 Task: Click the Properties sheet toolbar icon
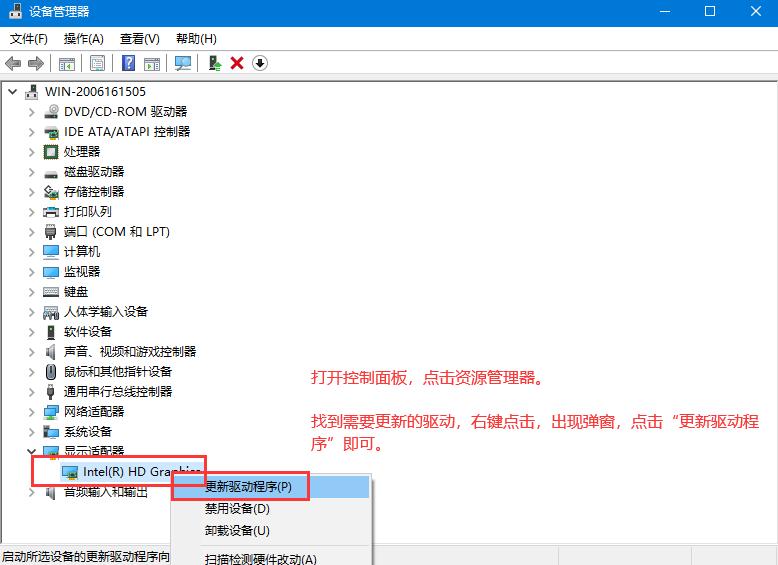(x=97, y=63)
